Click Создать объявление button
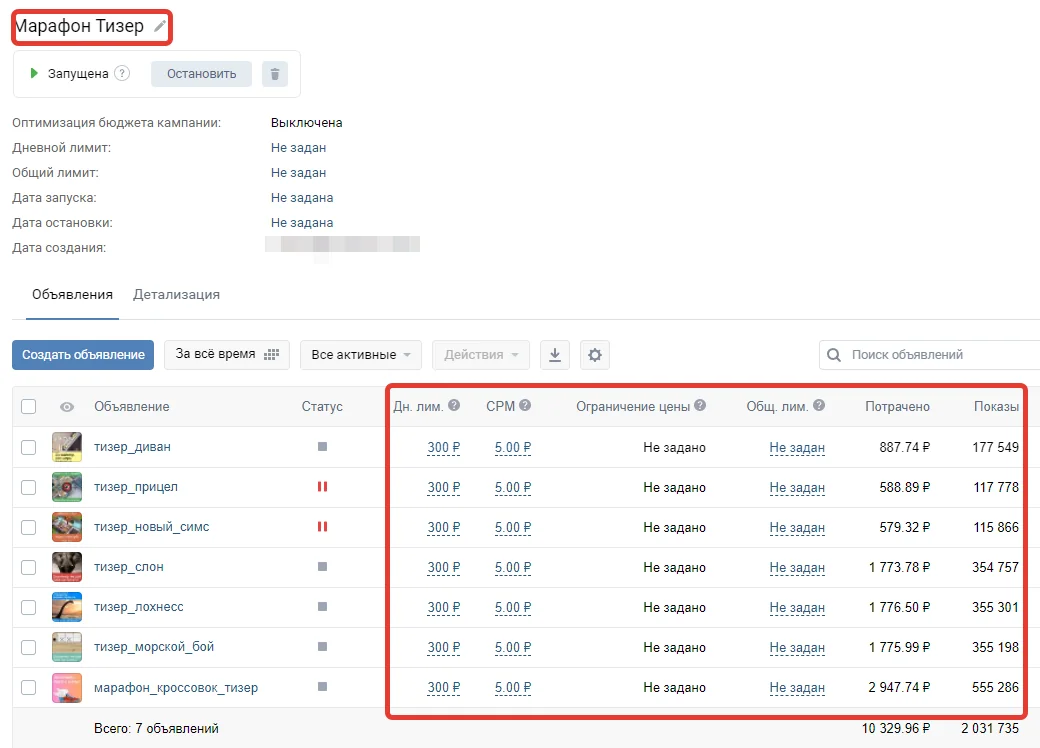The width and height of the screenshot is (1040, 748). (x=83, y=355)
